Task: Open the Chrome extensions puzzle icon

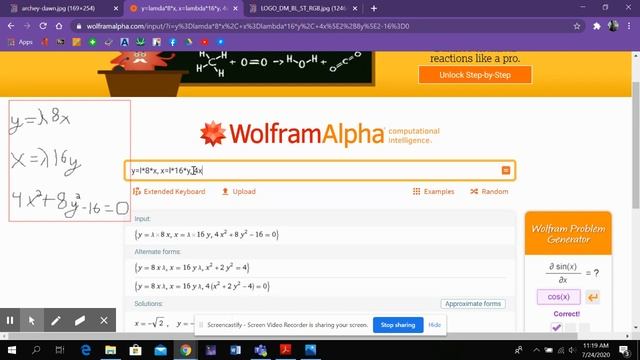Action: [597, 26]
